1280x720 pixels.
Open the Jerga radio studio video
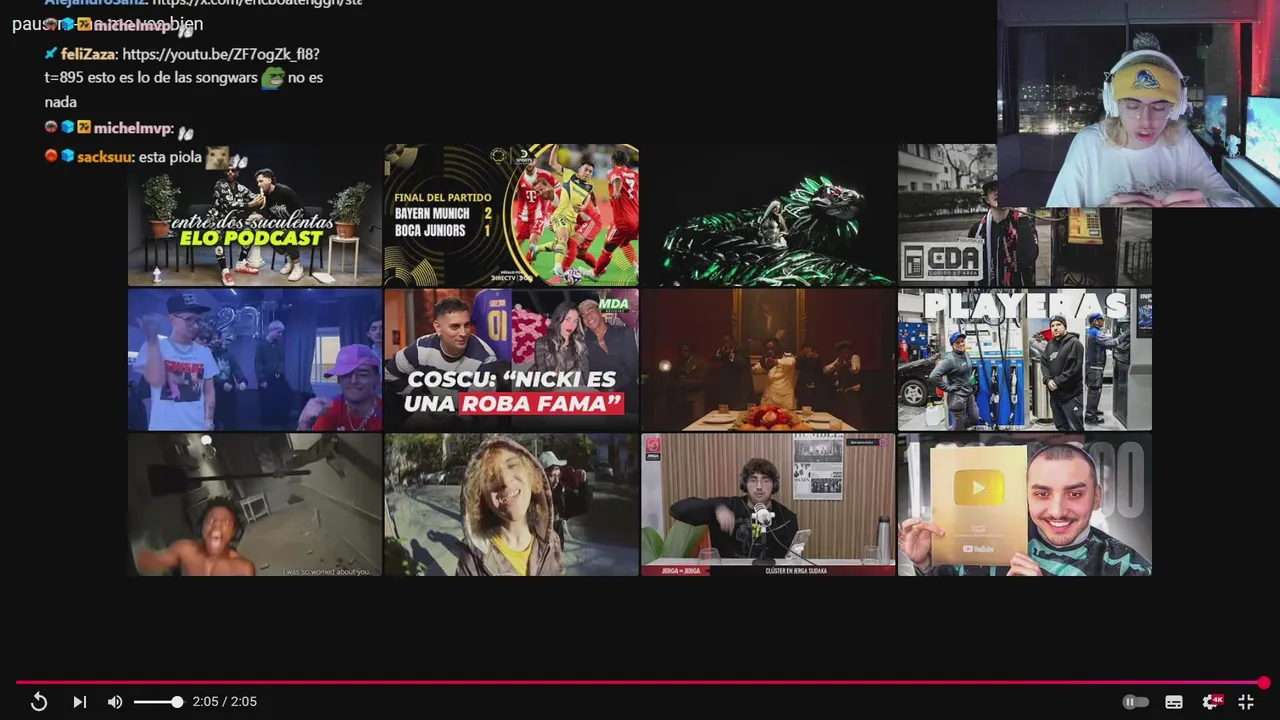click(768, 504)
